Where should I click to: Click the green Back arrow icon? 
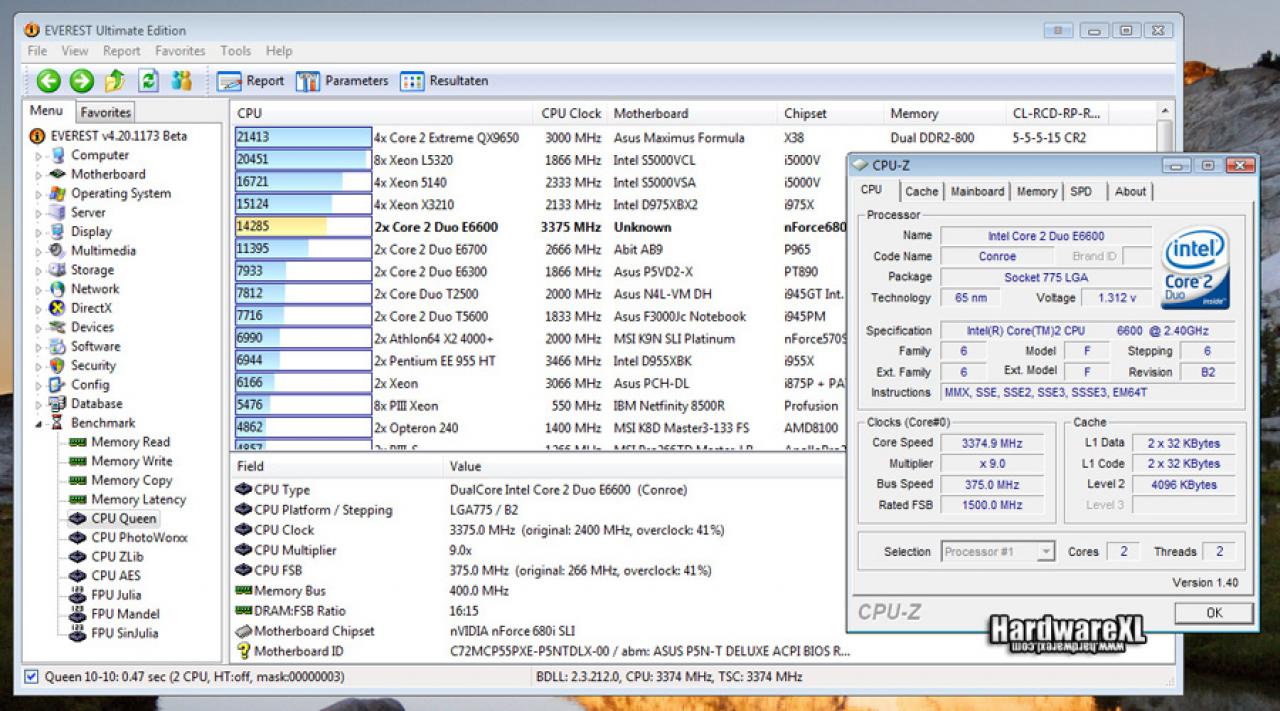[49, 81]
